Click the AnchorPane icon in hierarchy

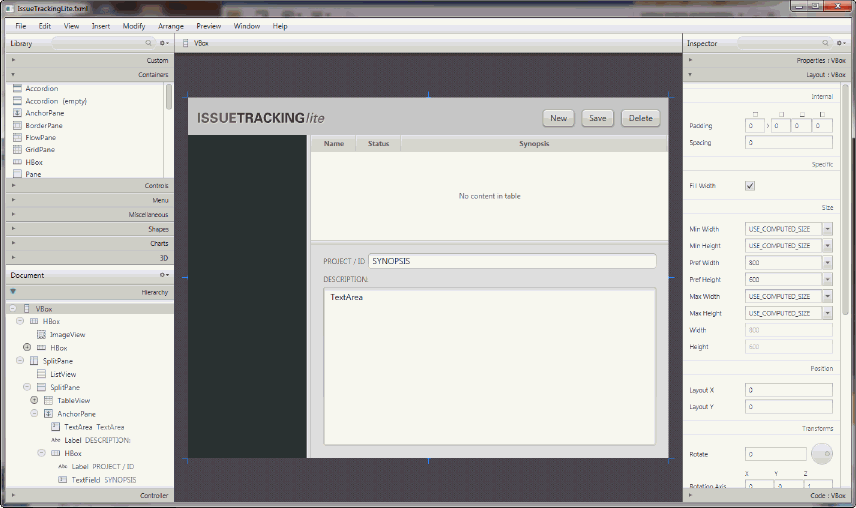(49, 414)
